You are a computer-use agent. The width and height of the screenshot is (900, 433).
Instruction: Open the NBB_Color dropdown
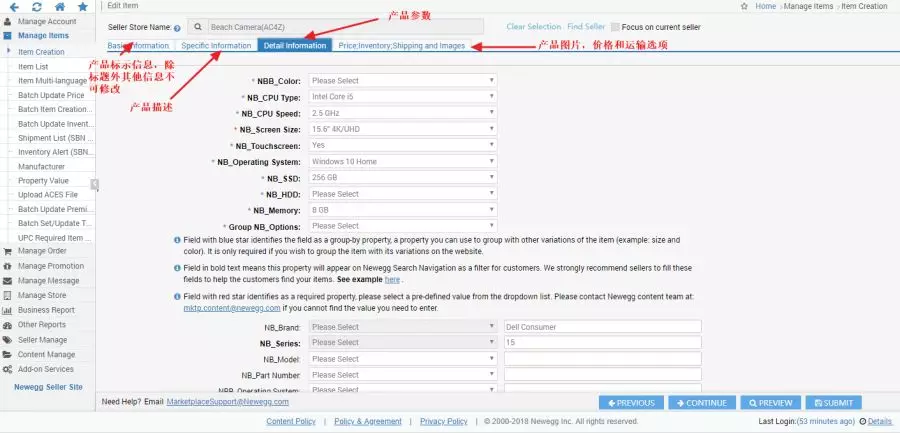click(402, 80)
